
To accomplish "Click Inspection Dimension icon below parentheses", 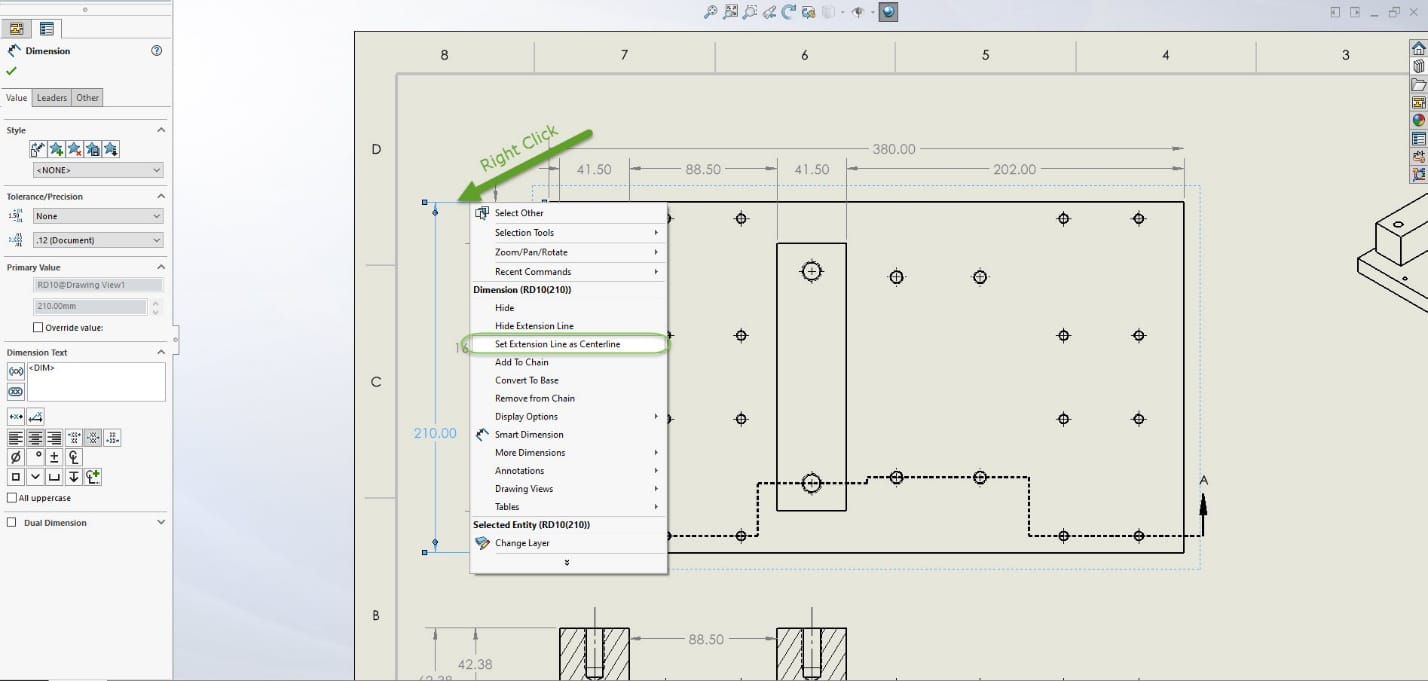I will click(x=16, y=392).
